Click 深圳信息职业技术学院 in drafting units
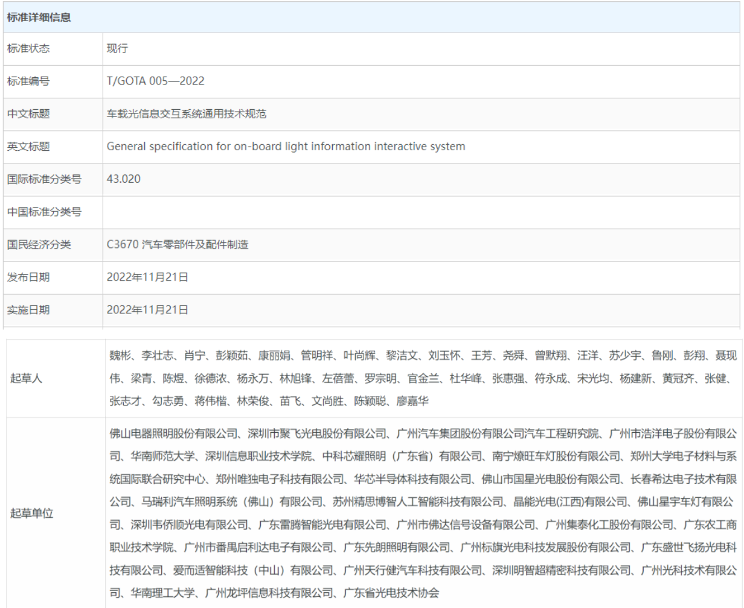This screenshot has height=608, width=744. click(x=259, y=457)
